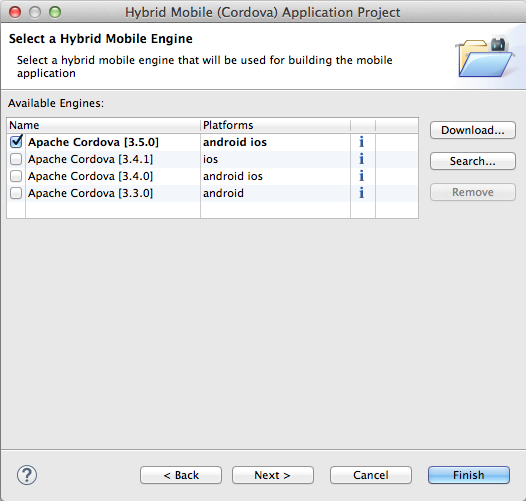Proceed with the Next button
526x501 pixels.
[x=273, y=475]
